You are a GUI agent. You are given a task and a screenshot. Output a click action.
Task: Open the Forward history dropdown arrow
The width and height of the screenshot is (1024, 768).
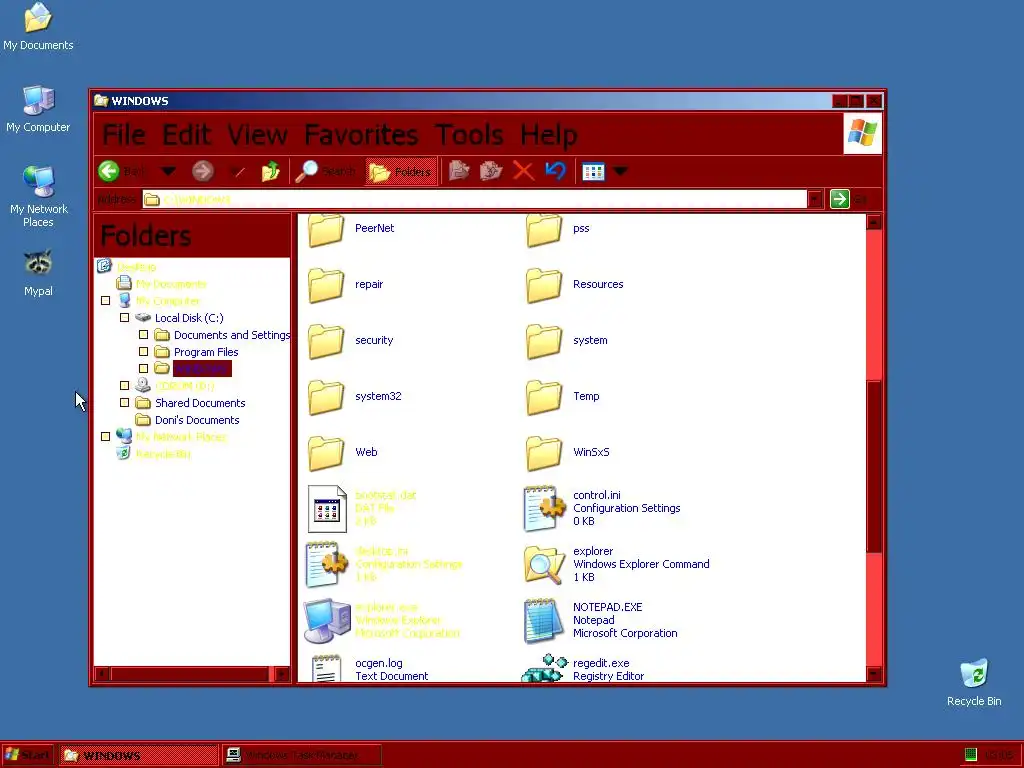tap(238, 172)
